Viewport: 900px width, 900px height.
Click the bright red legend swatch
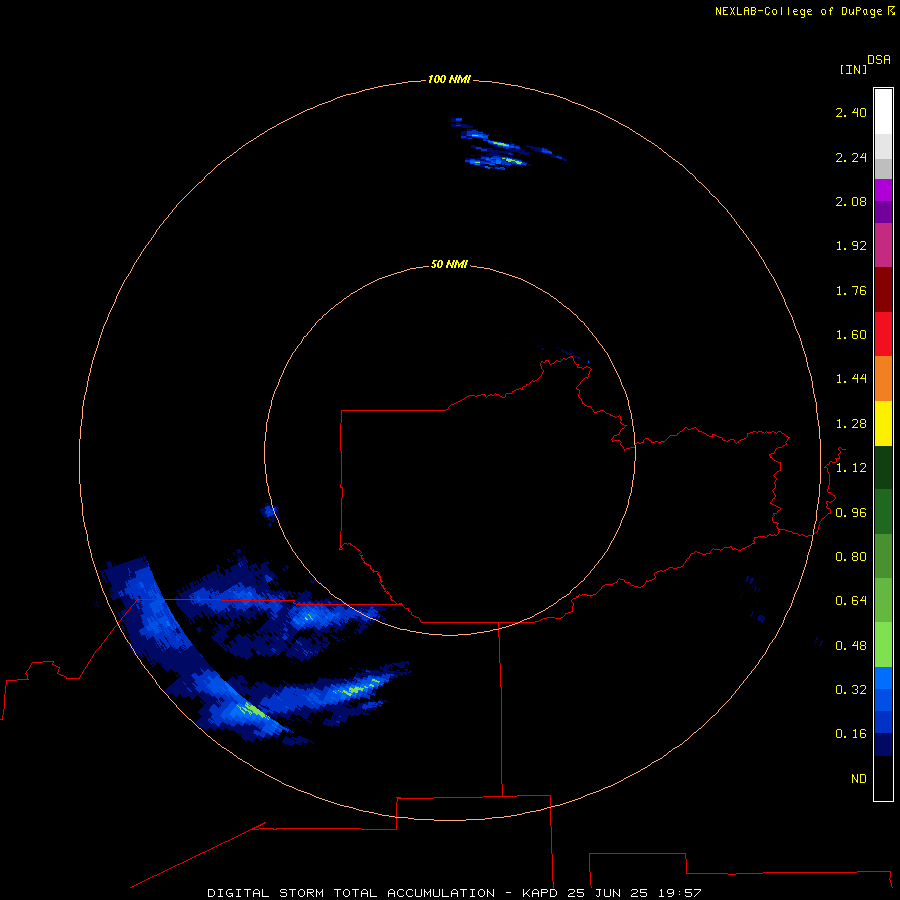[x=883, y=334]
